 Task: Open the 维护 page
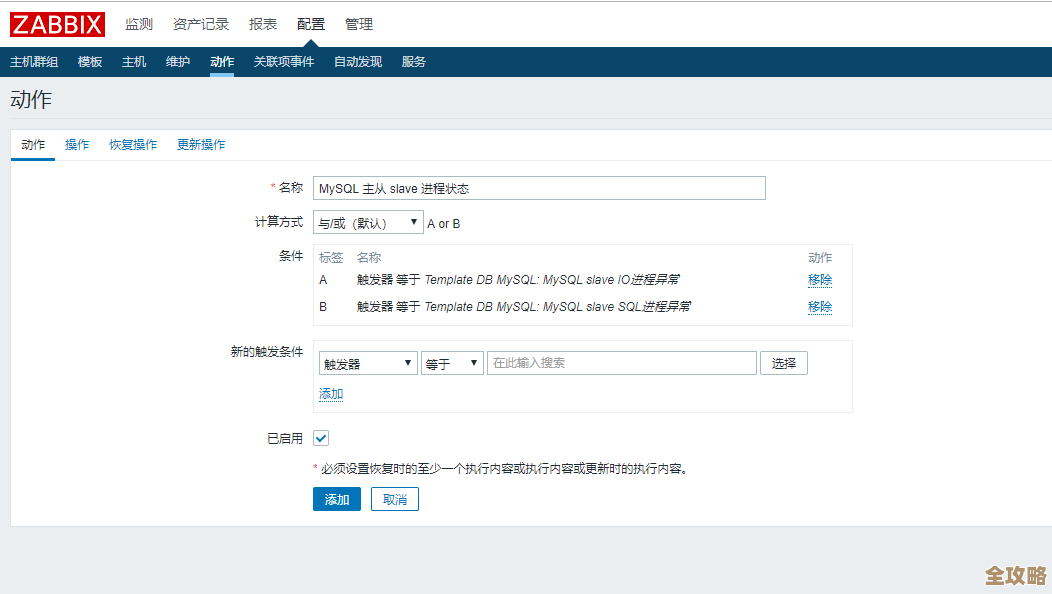click(177, 61)
